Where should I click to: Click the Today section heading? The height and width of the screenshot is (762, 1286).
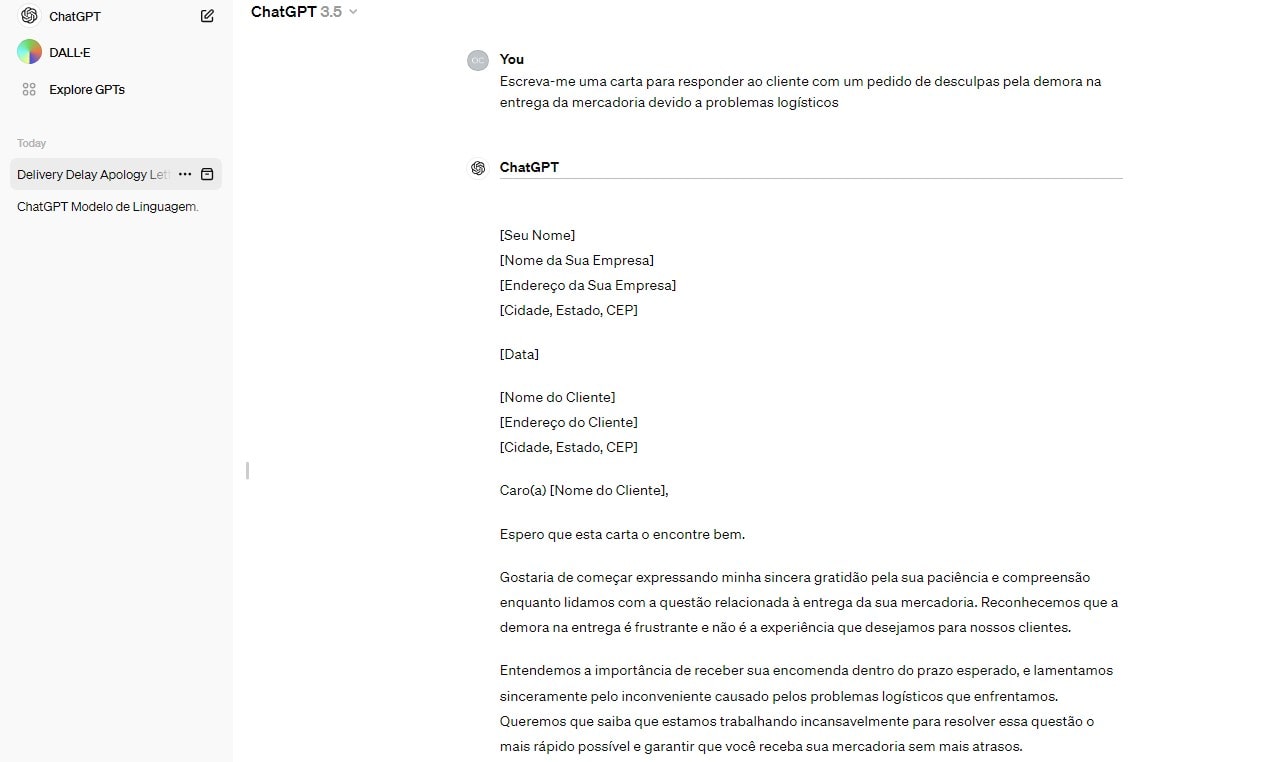[32, 143]
